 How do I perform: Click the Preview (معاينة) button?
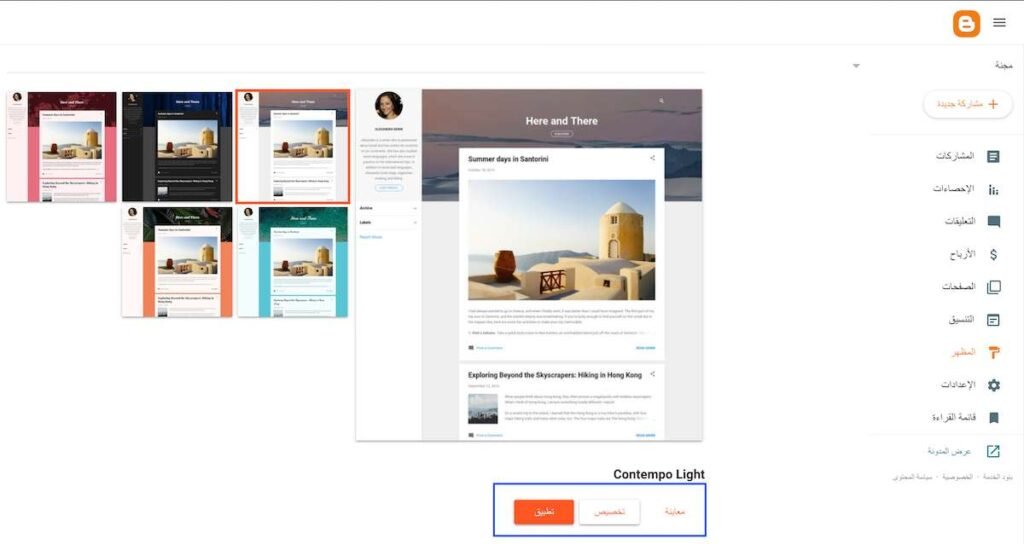(675, 512)
